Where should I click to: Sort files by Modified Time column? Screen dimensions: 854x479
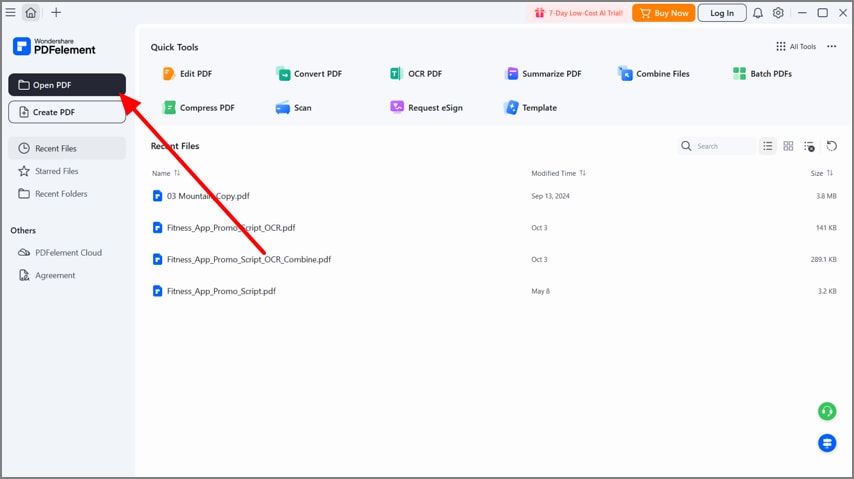click(558, 173)
